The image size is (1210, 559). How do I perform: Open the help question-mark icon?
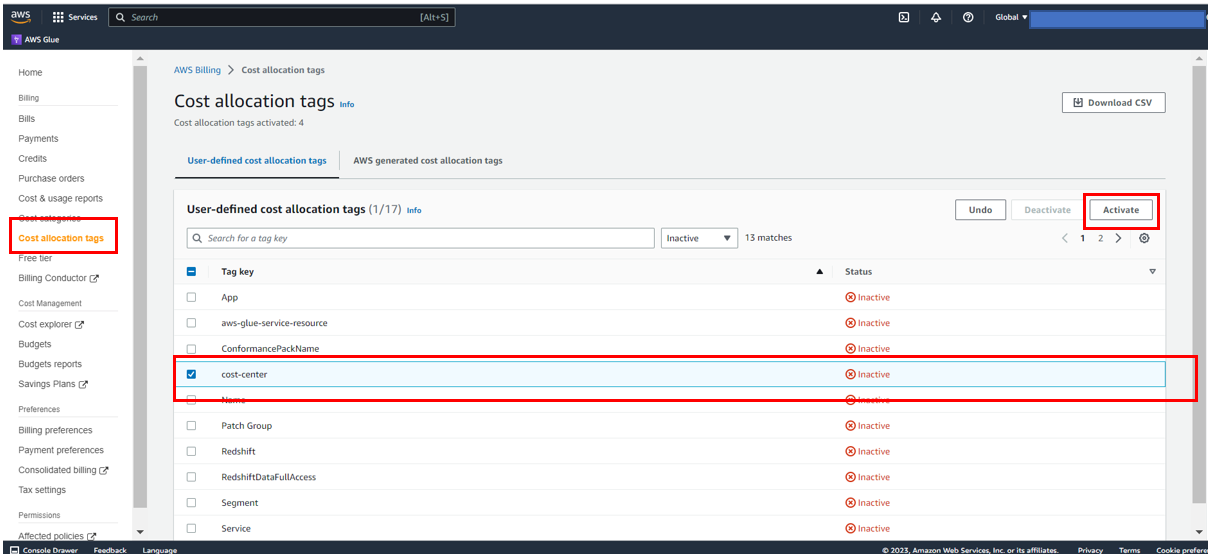(968, 17)
